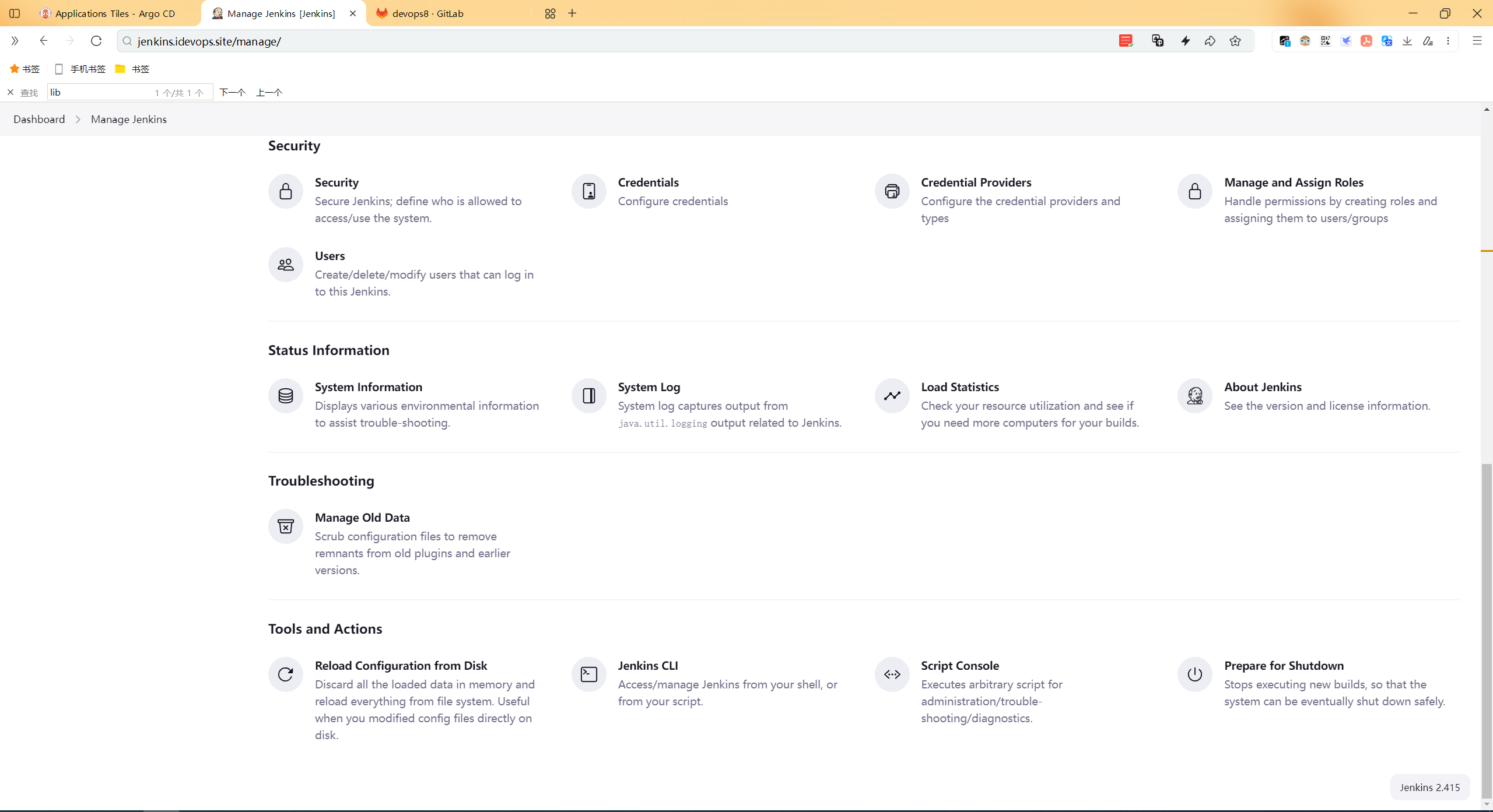Click the red reader extension icon
The height and width of the screenshot is (812, 1493).
(1126, 41)
